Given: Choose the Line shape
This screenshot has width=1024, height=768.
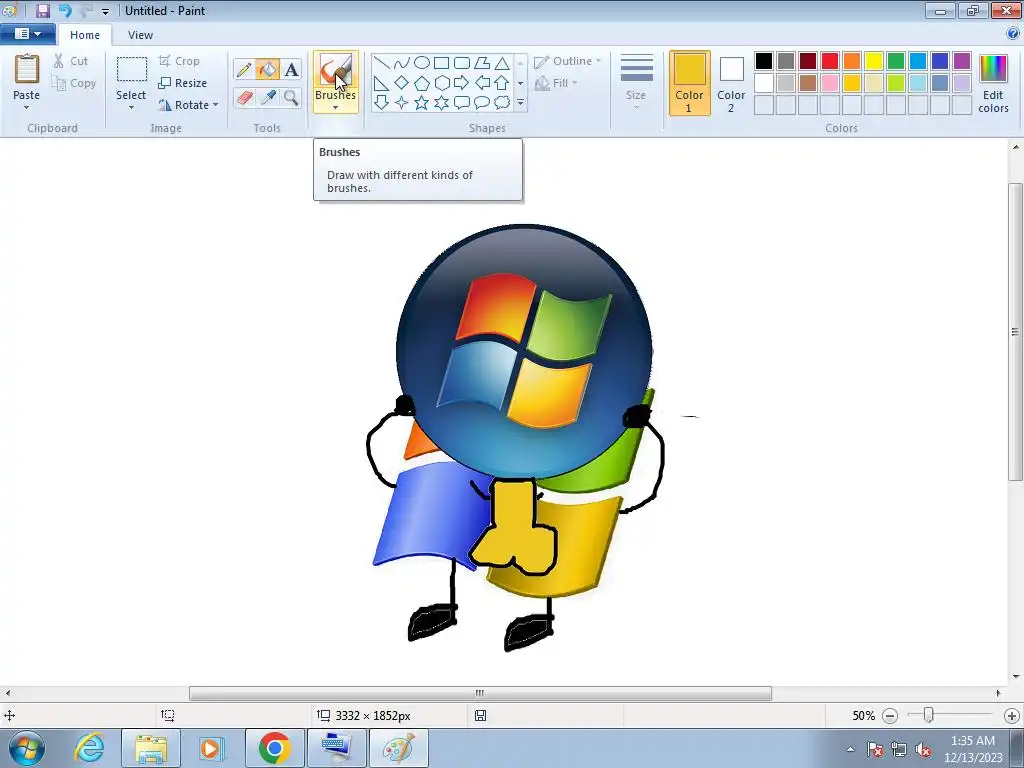Looking at the screenshot, I should (x=381, y=63).
